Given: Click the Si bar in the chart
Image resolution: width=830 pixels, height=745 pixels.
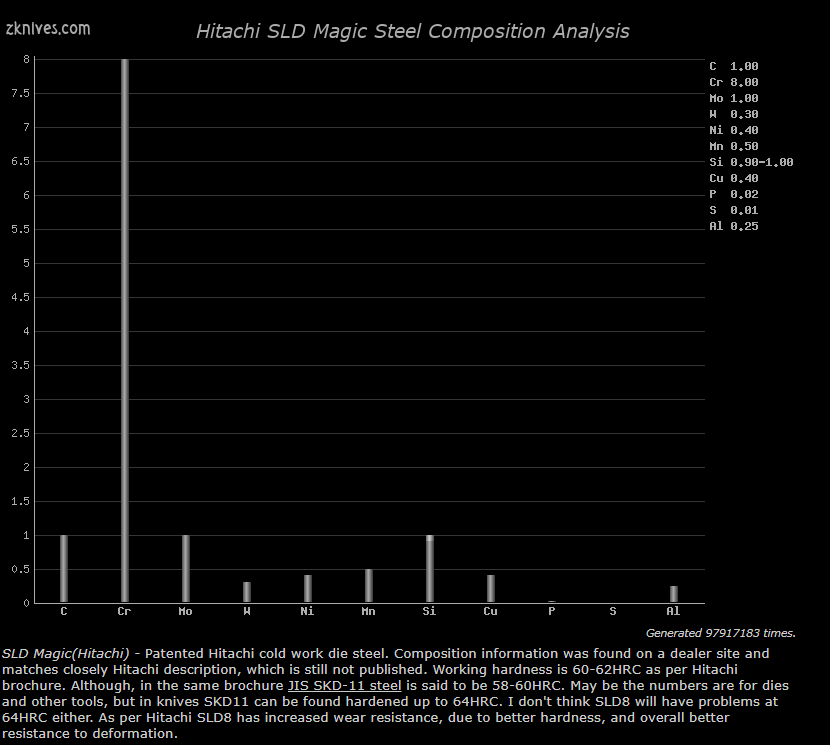Looking at the screenshot, I should [430, 569].
